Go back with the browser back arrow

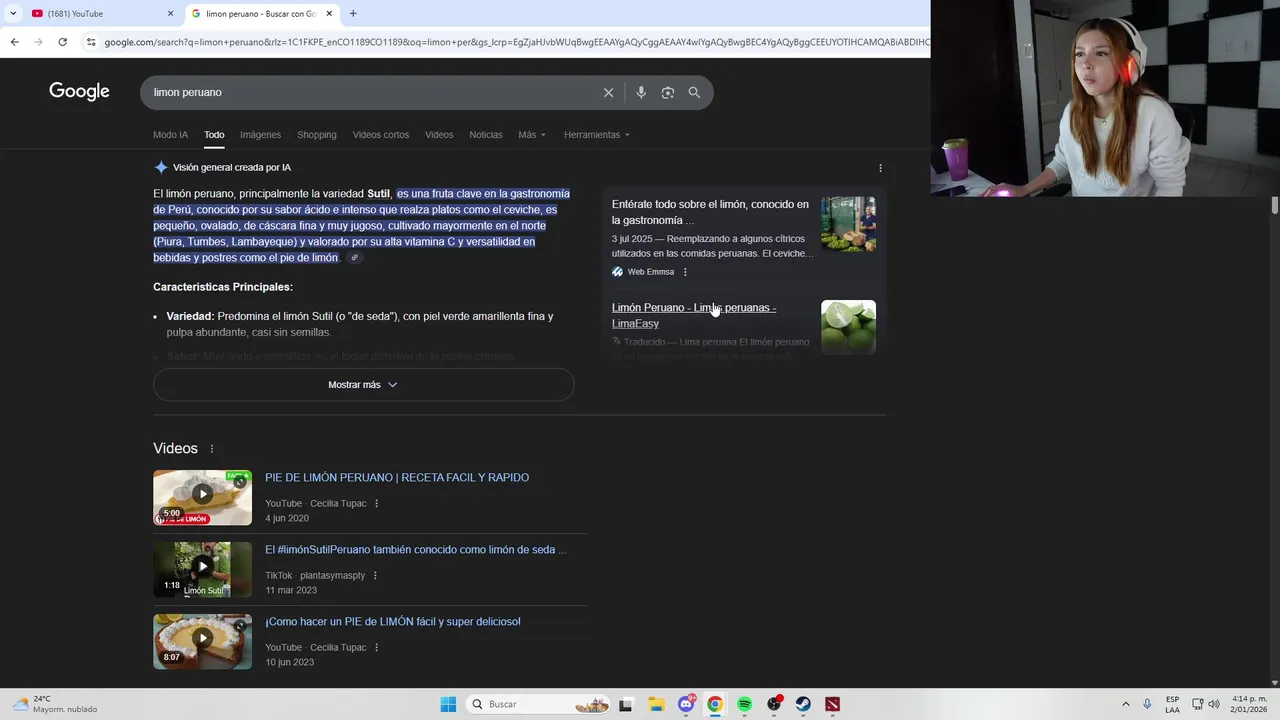coord(14,42)
